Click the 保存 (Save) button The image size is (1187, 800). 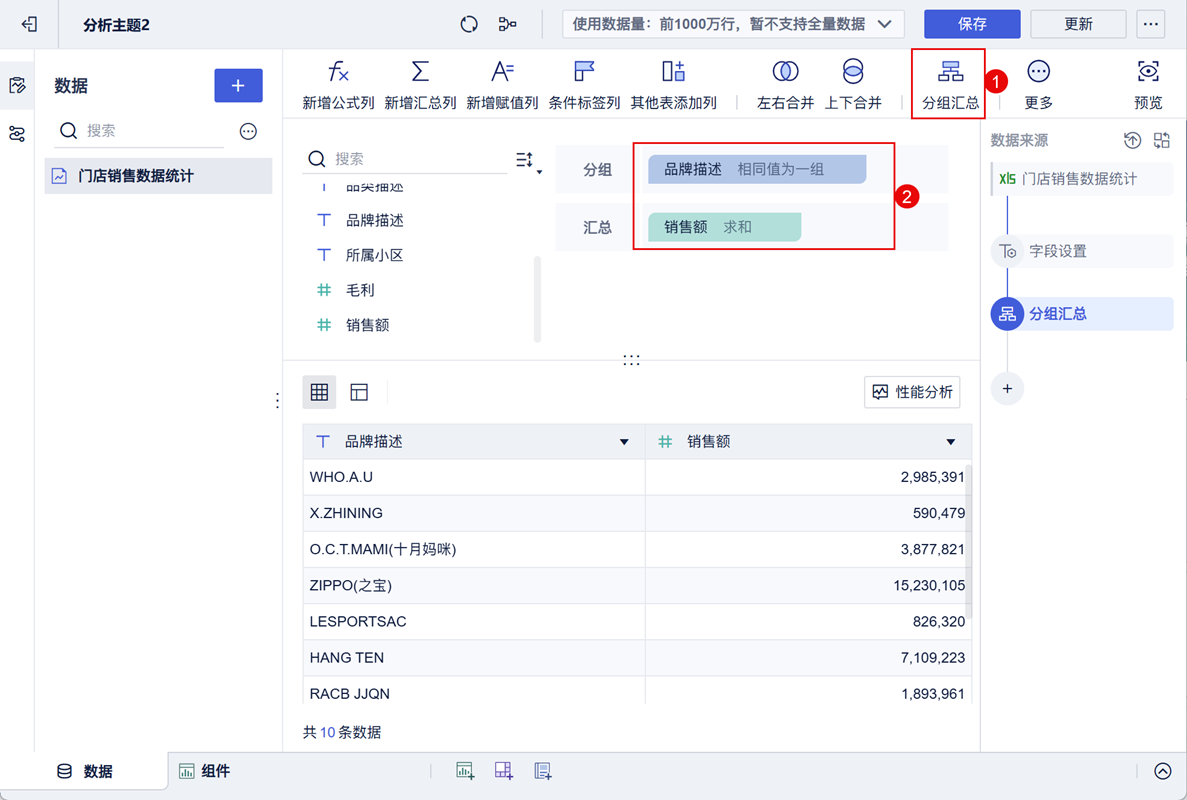pos(971,23)
